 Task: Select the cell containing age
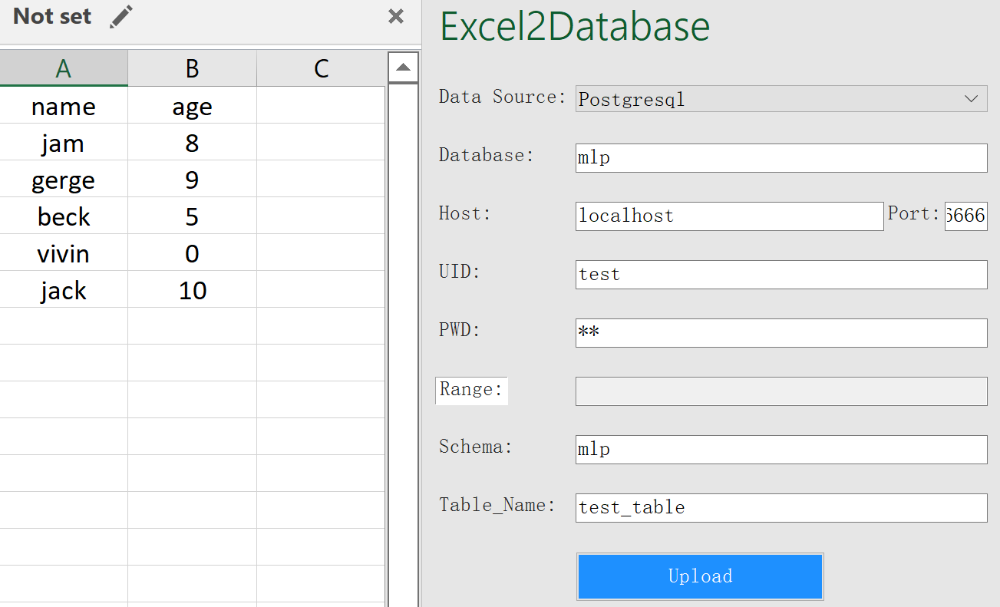pos(192,106)
